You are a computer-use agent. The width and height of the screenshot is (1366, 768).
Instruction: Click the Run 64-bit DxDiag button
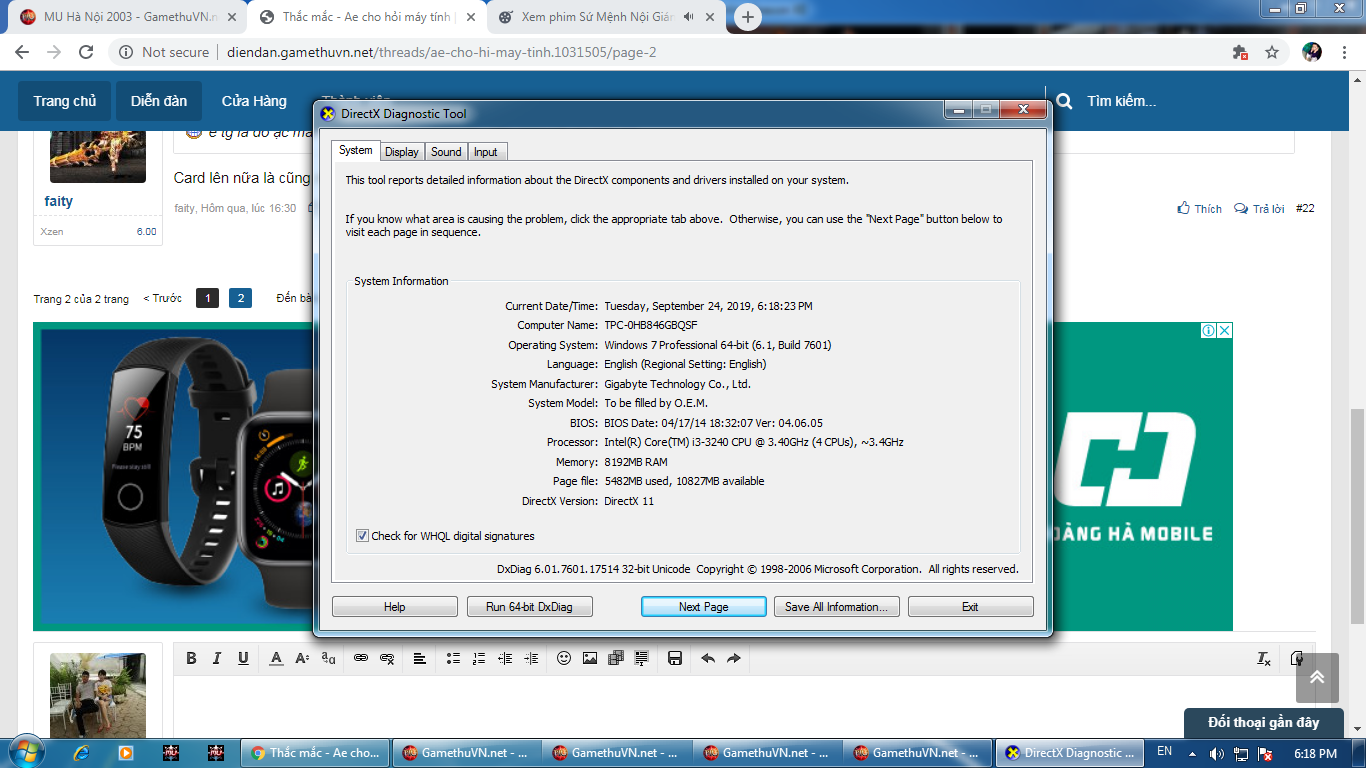[529, 607]
